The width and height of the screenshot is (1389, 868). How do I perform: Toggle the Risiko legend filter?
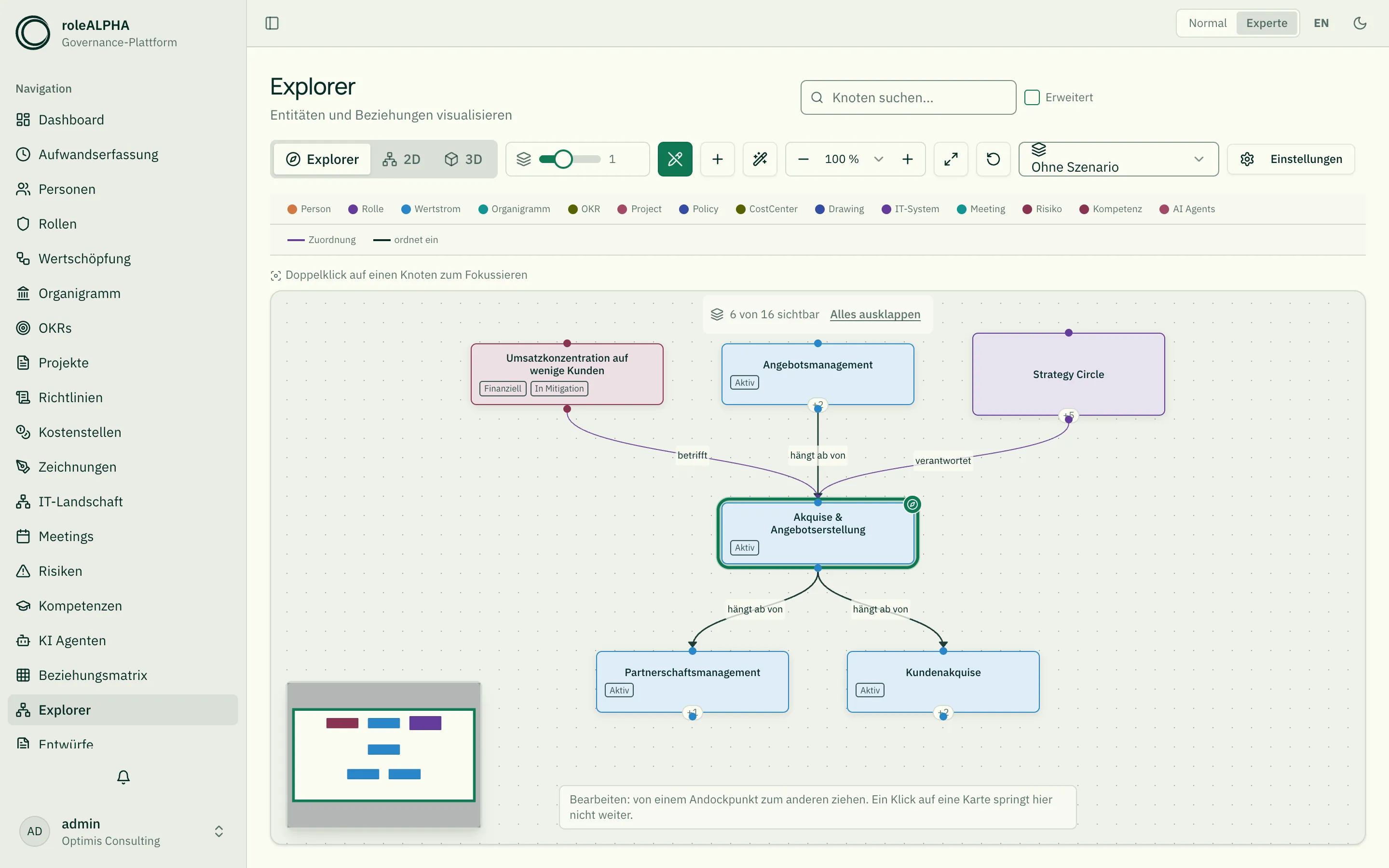tap(1042, 209)
